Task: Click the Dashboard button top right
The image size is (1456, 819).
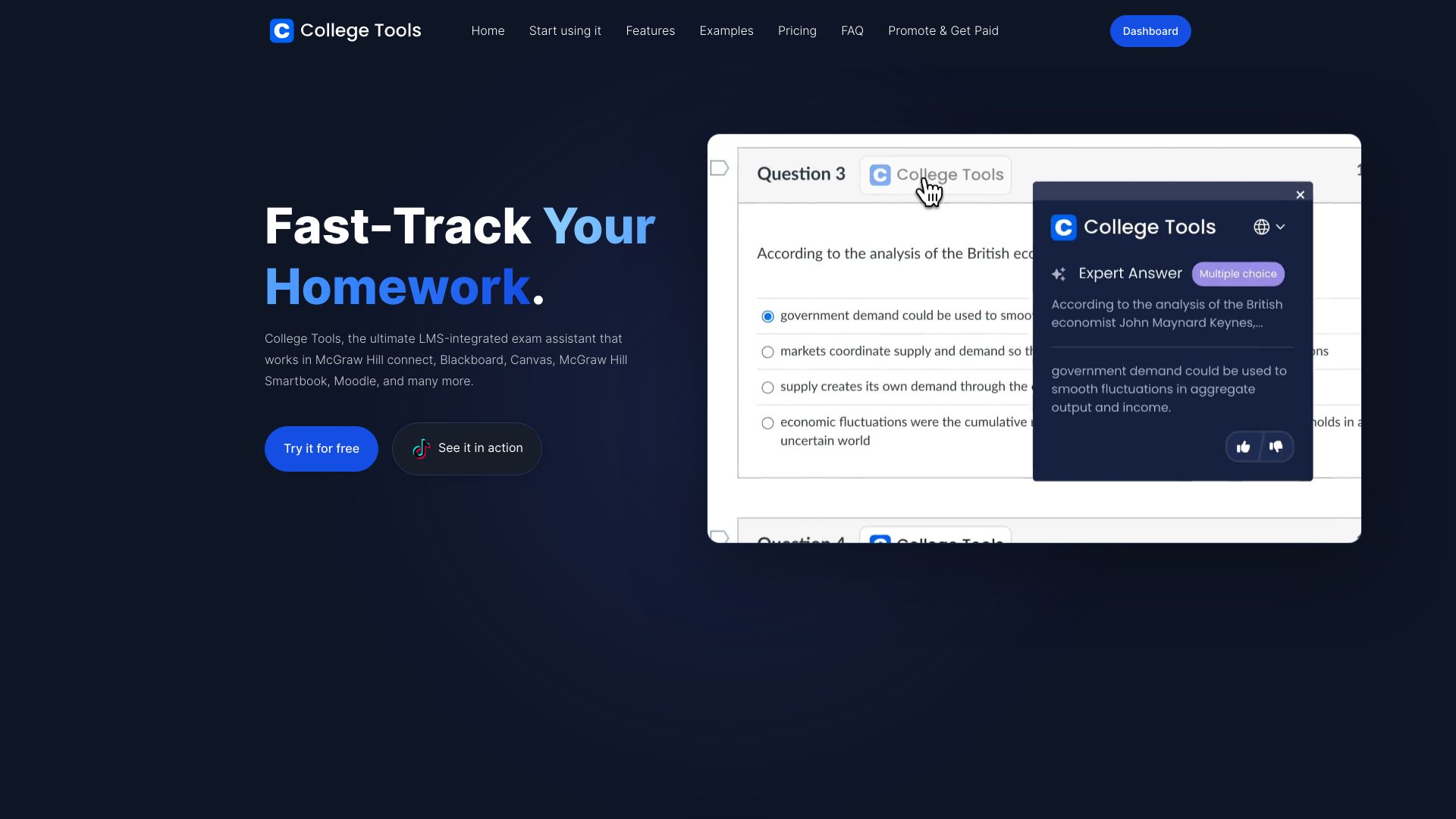Action: pos(1150,31)
